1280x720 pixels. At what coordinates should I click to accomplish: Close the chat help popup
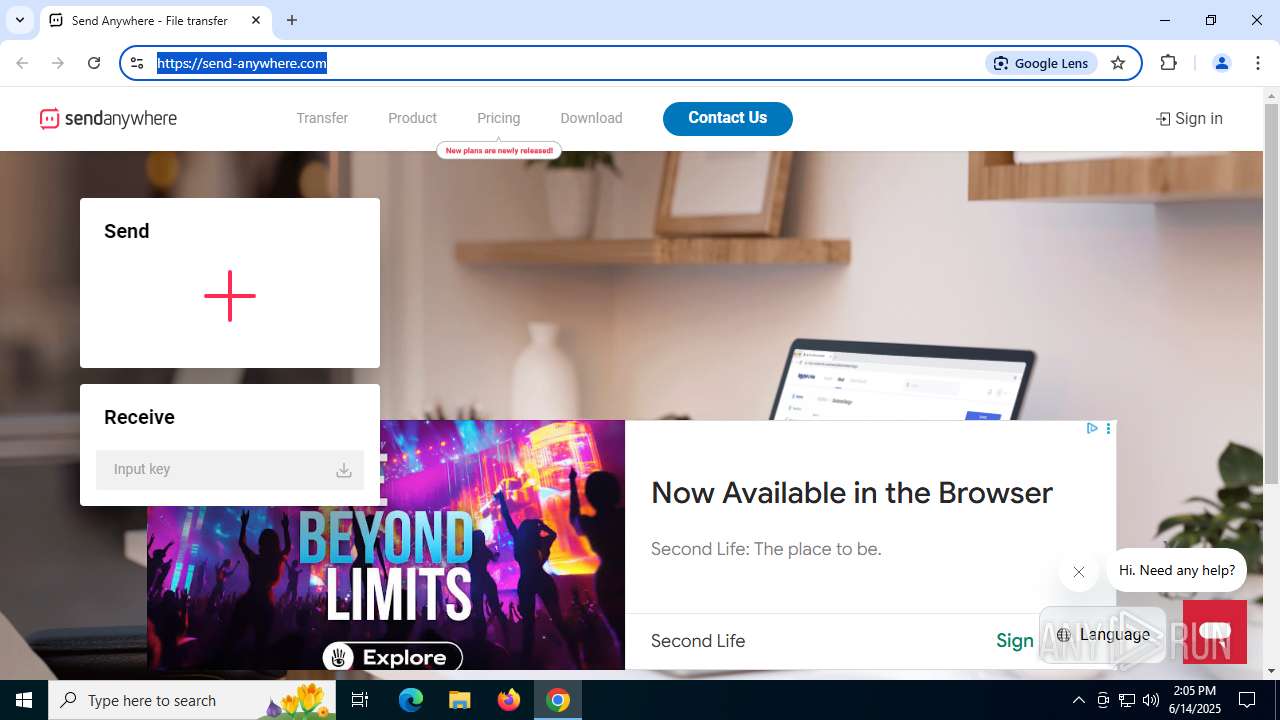[1078, 572]
